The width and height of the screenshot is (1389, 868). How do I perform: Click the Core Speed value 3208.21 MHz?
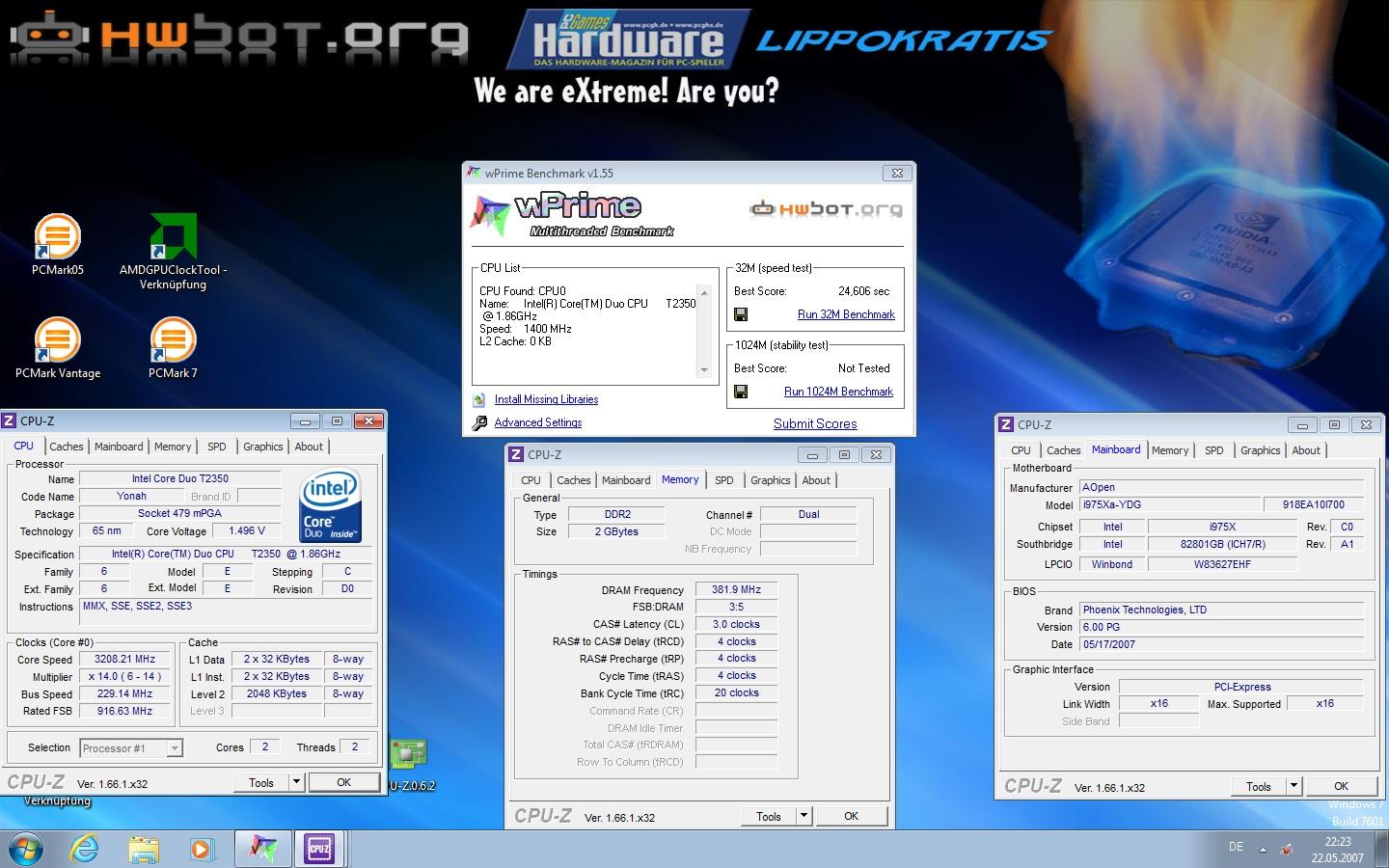pyautogui.click(x=123, y=660)
